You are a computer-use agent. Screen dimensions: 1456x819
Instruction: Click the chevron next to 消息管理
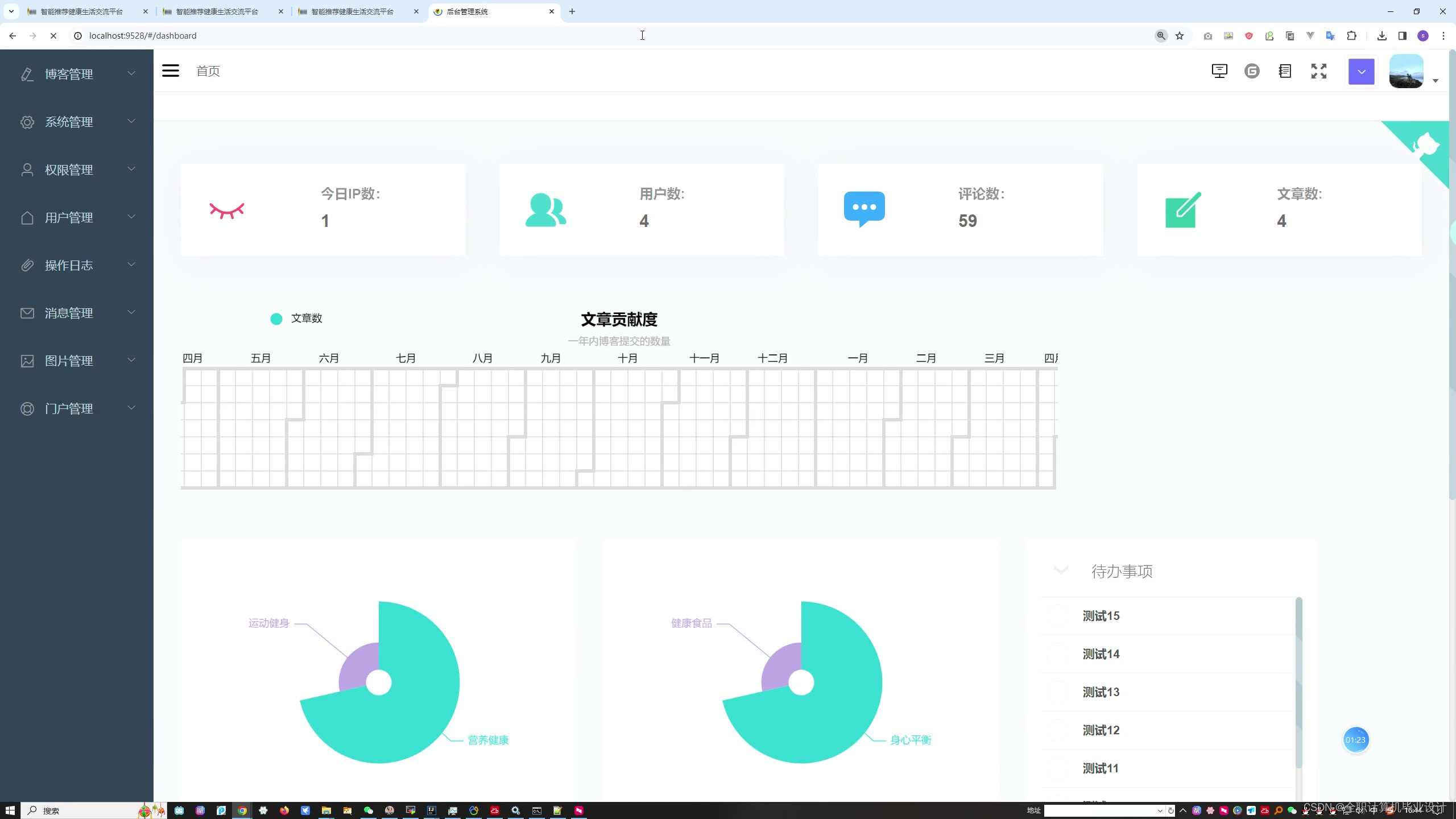[x=131, y=312]
